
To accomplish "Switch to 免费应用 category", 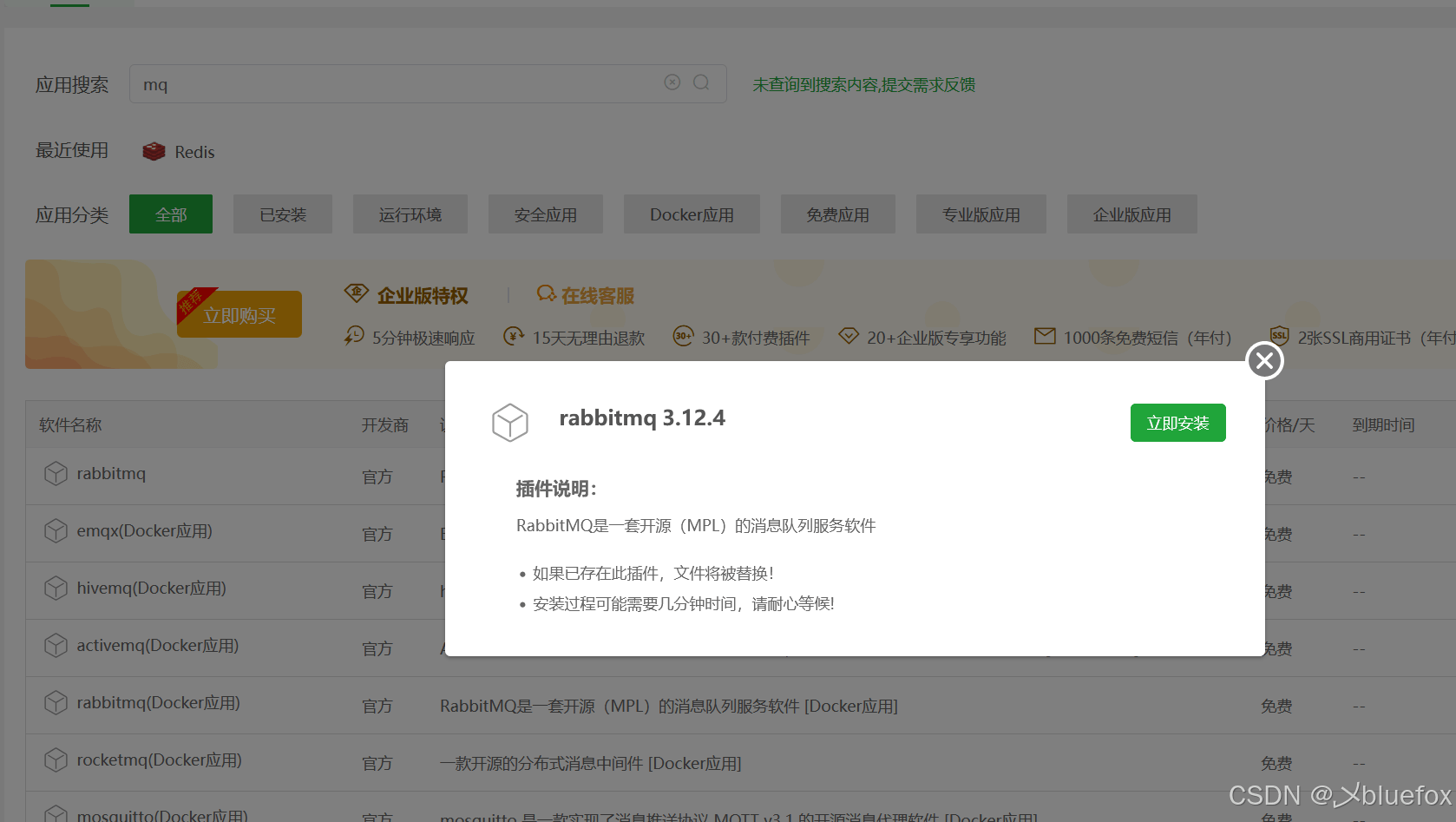I will tap(838, 214).
